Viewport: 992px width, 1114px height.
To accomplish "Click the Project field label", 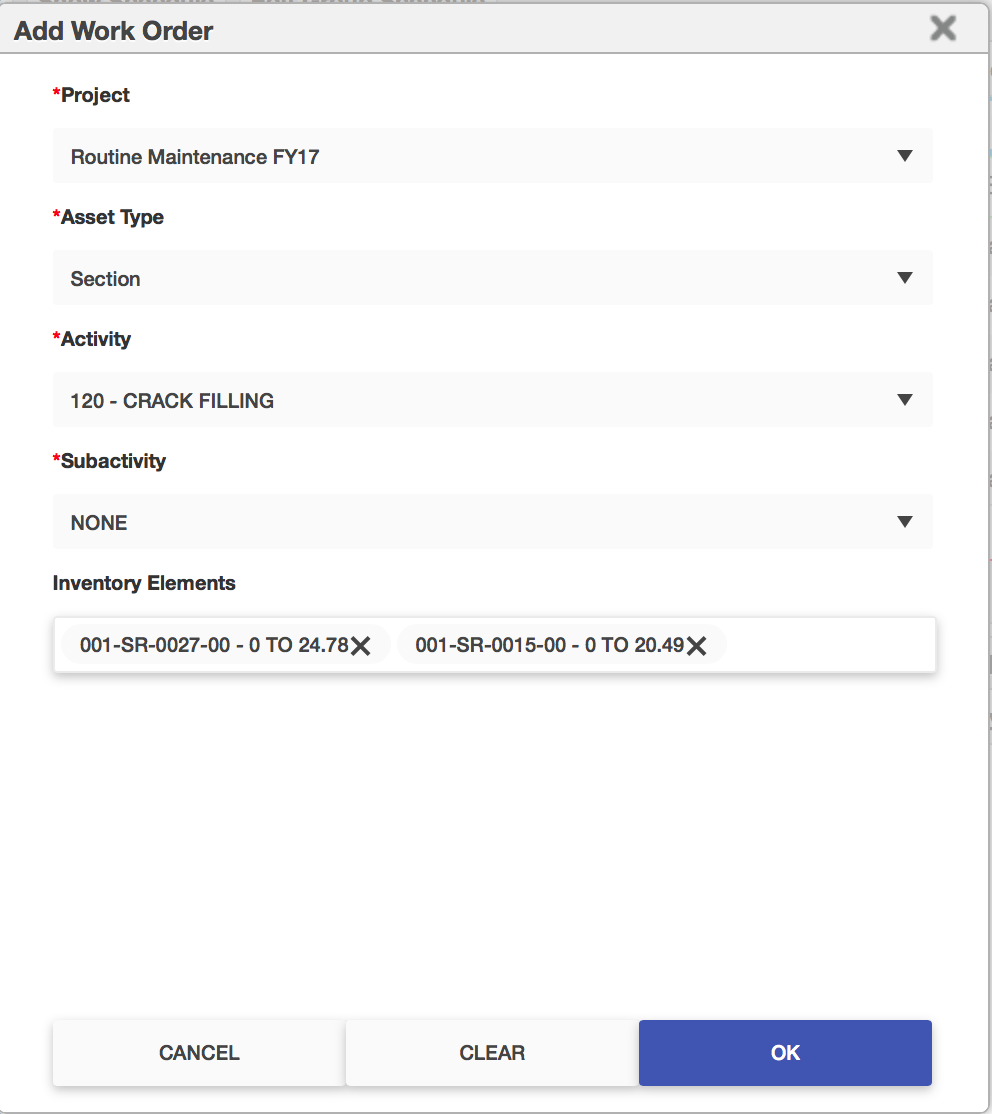I will [95, 95].
